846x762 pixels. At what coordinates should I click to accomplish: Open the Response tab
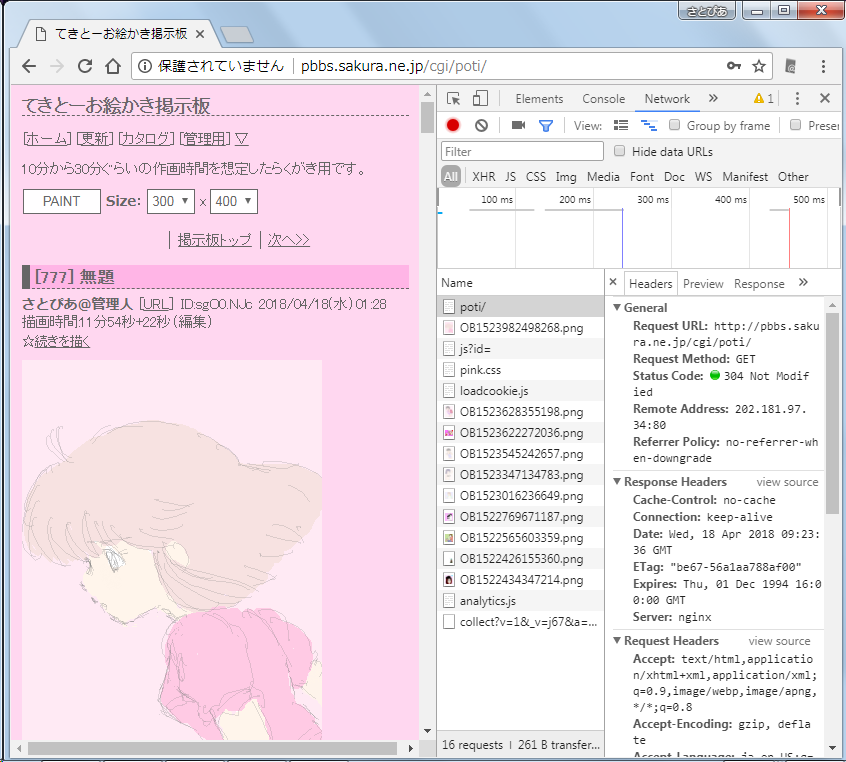(x=759, y=283)
